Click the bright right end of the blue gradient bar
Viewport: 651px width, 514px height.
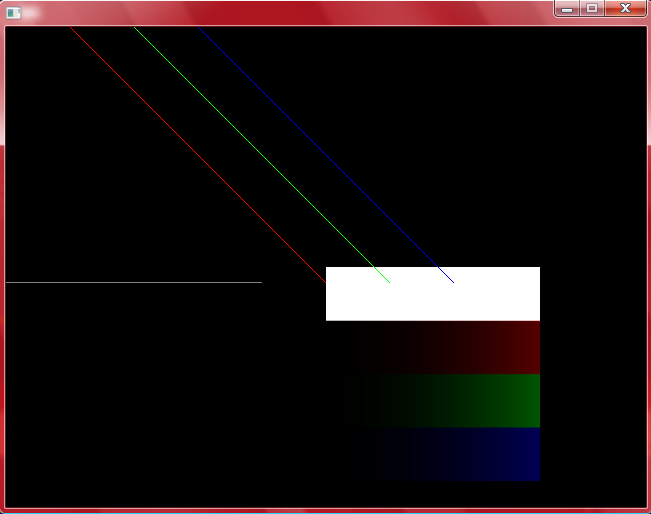point(530,454)
